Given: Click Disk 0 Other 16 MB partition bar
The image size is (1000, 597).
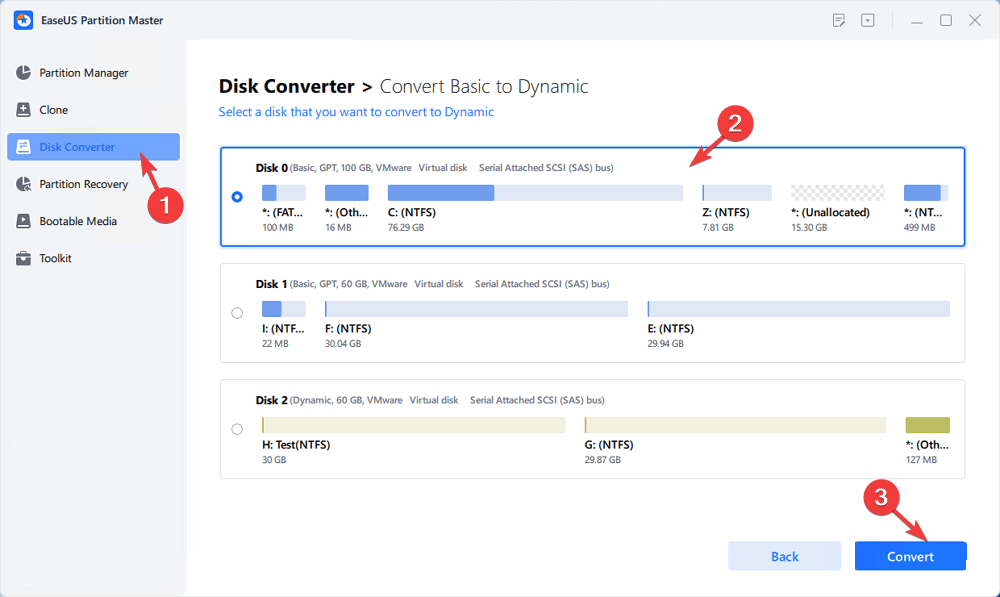Looking at the screenshot, I should pyautogui.click(x=346, y=193).
